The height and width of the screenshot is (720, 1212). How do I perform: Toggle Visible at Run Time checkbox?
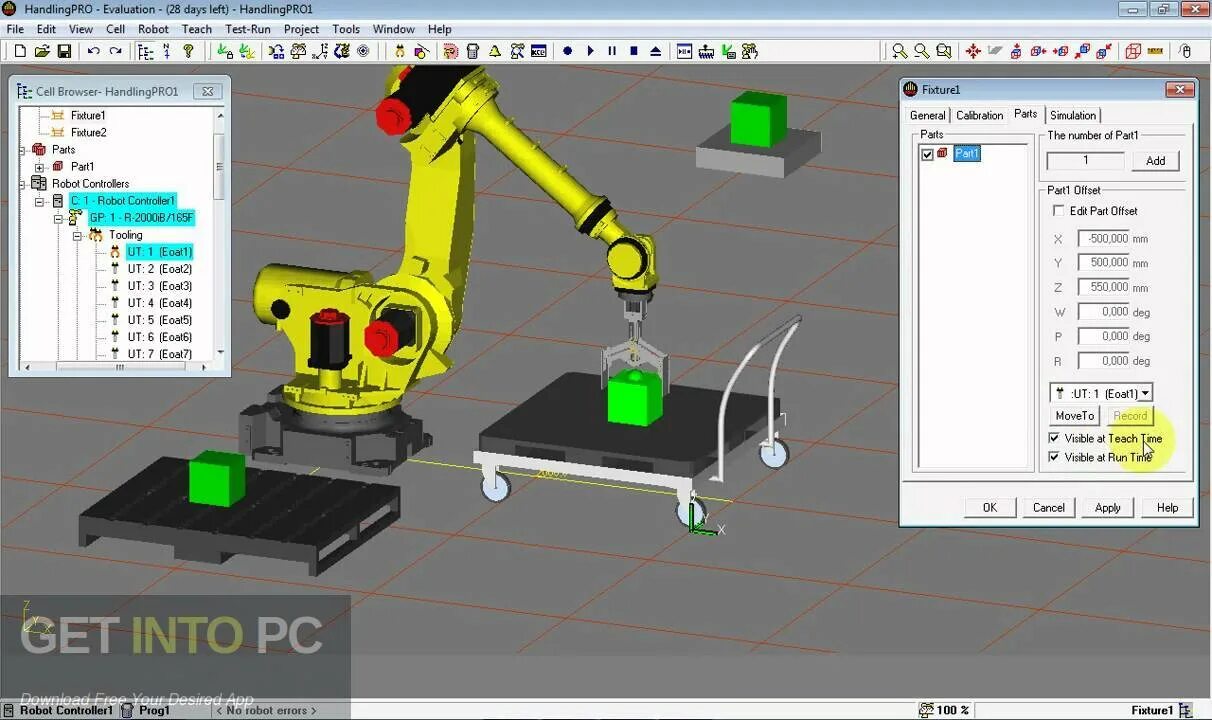(x=1054, y=457)
